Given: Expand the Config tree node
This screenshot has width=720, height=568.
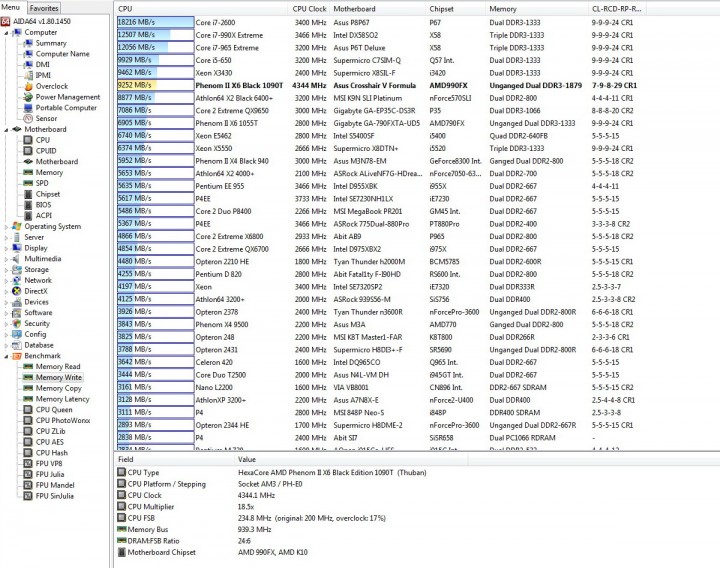Looking at the screenshot, I should point(6,334).
